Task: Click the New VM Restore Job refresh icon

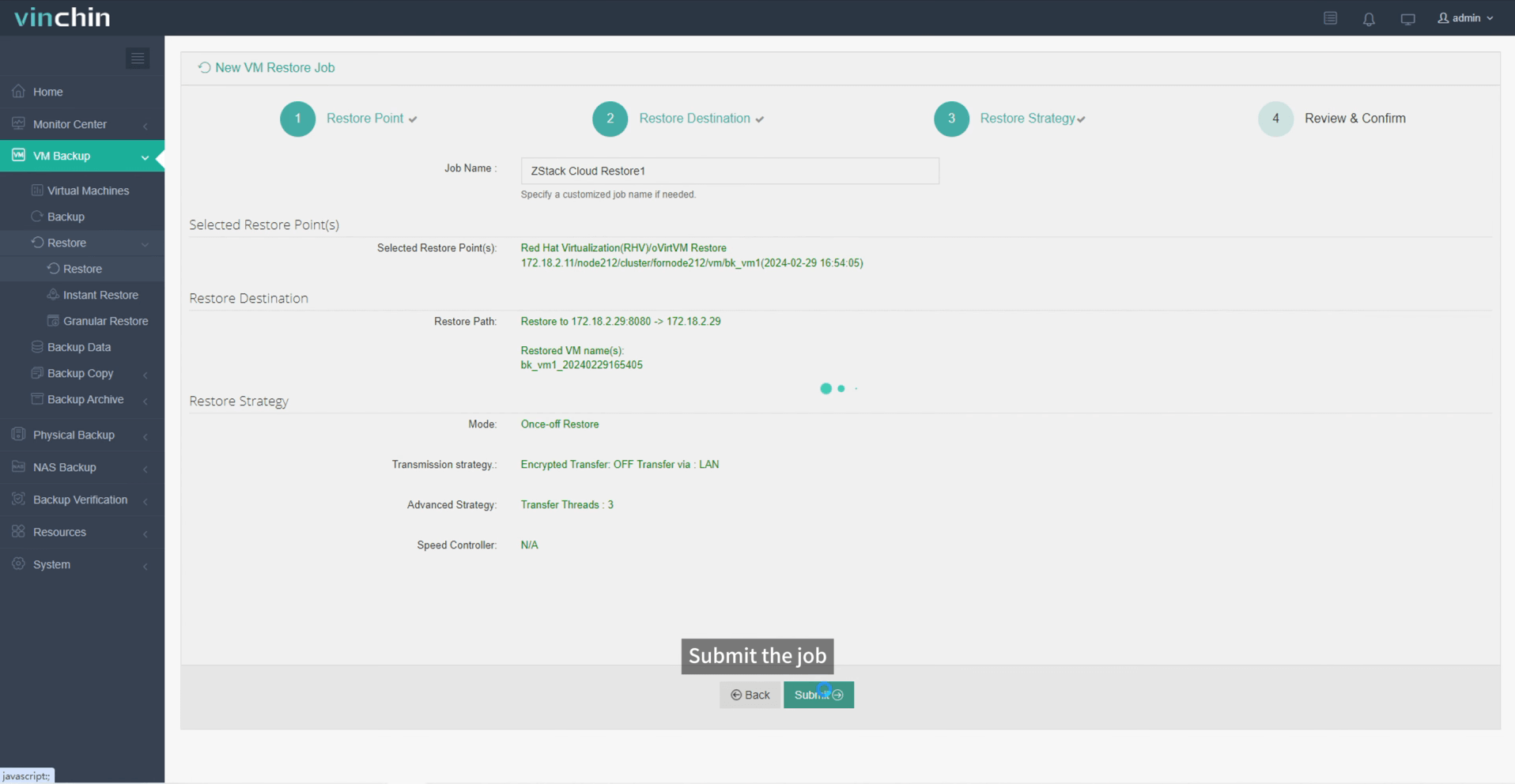Action: (x=204, y=68)
